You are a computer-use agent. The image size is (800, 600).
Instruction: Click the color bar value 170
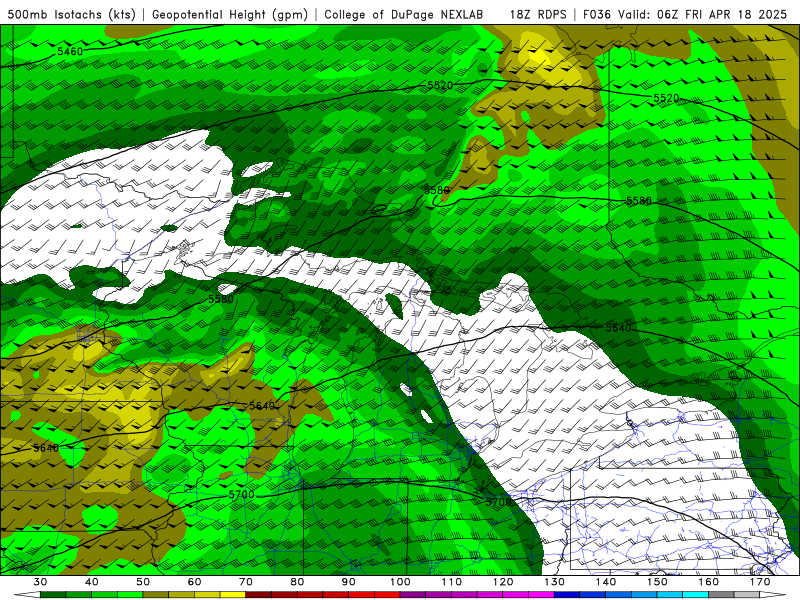pyautogui.click(x=760, y=582)
